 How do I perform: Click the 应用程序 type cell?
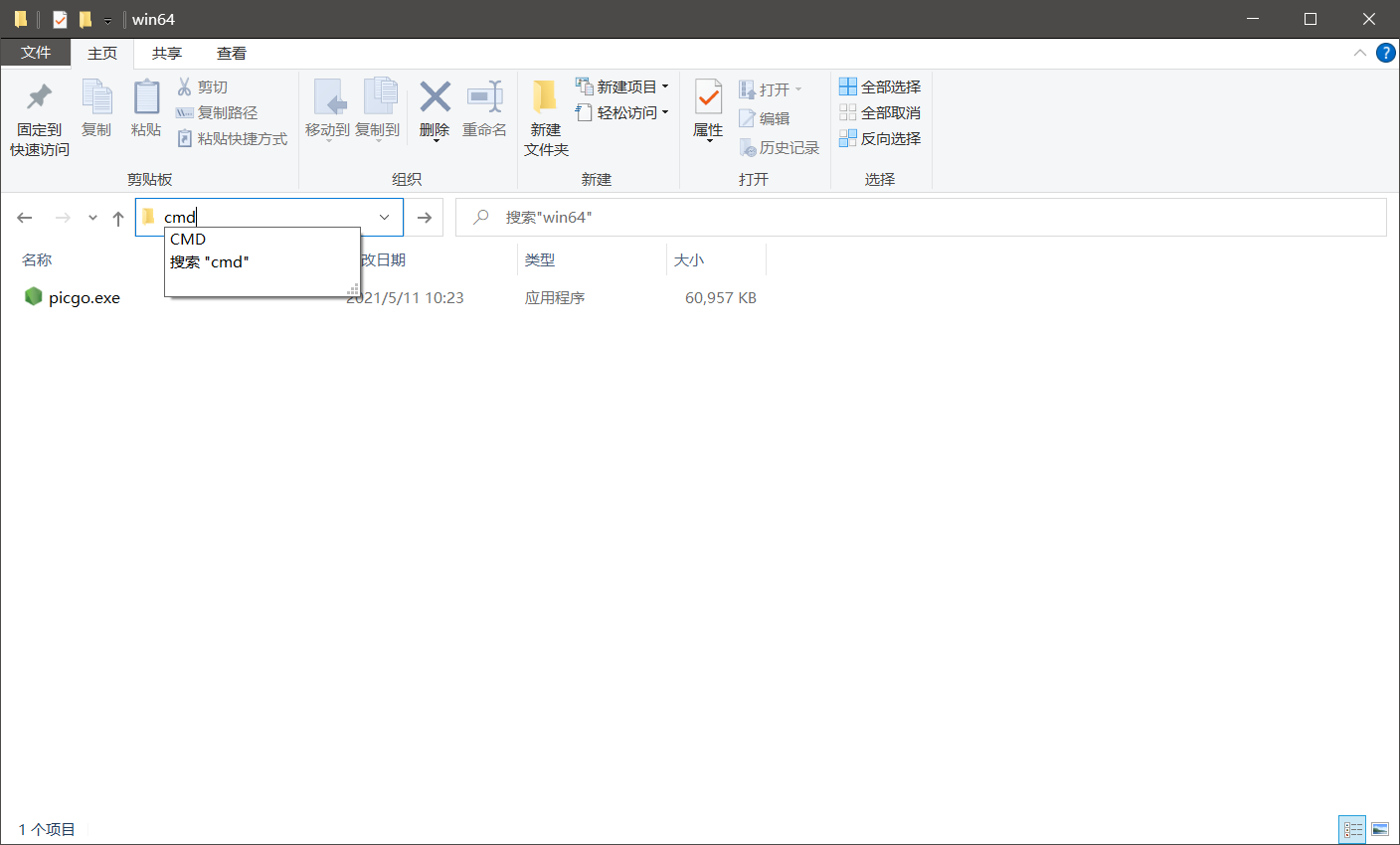(x=555, y=298)
